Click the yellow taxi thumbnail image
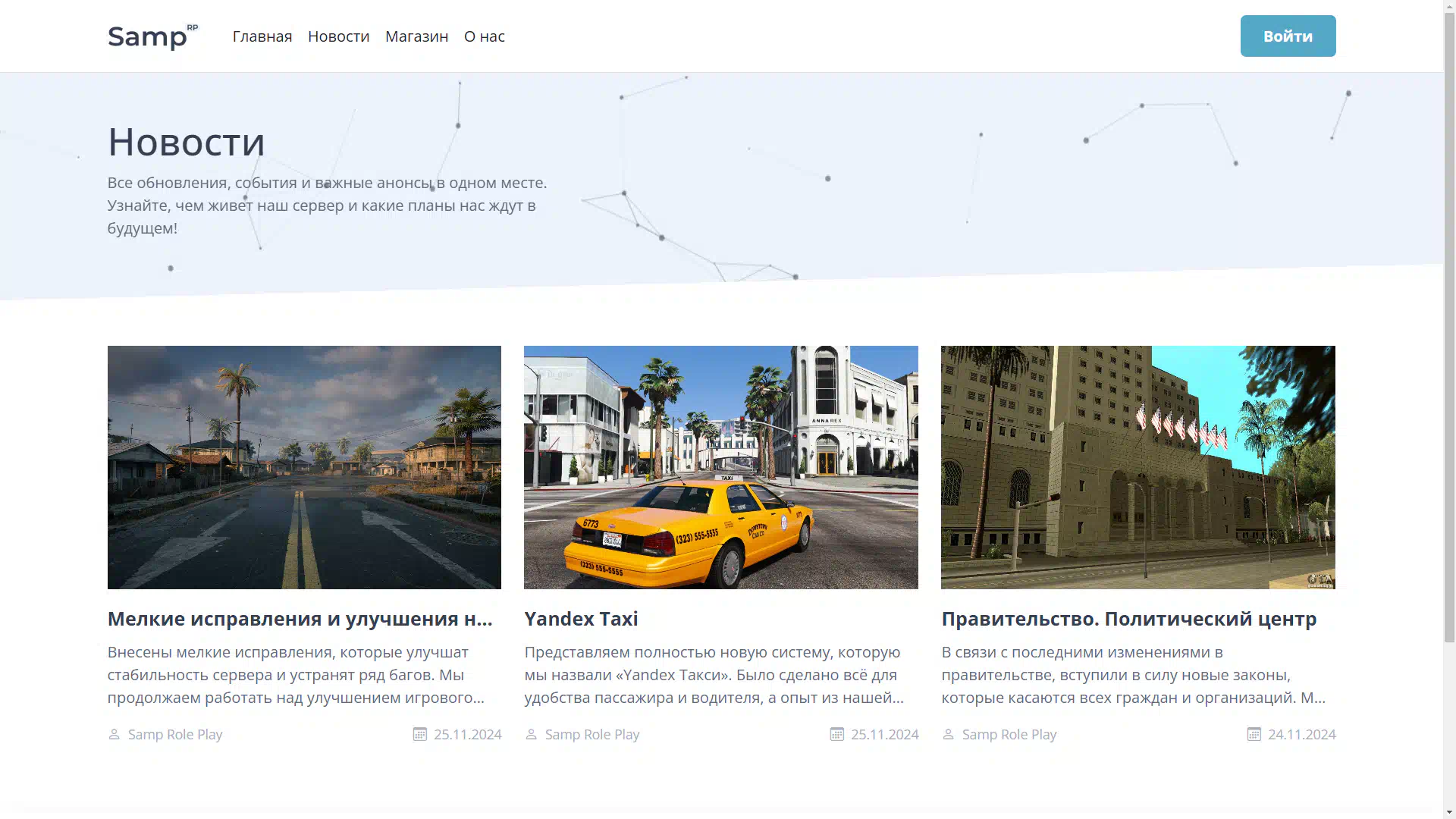 coord(720,467)
